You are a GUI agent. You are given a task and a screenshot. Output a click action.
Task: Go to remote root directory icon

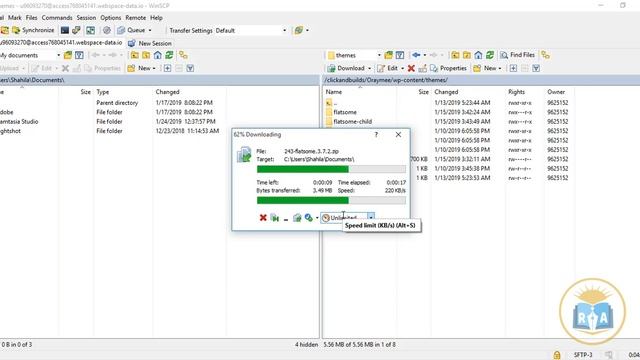tap(467, 55)
